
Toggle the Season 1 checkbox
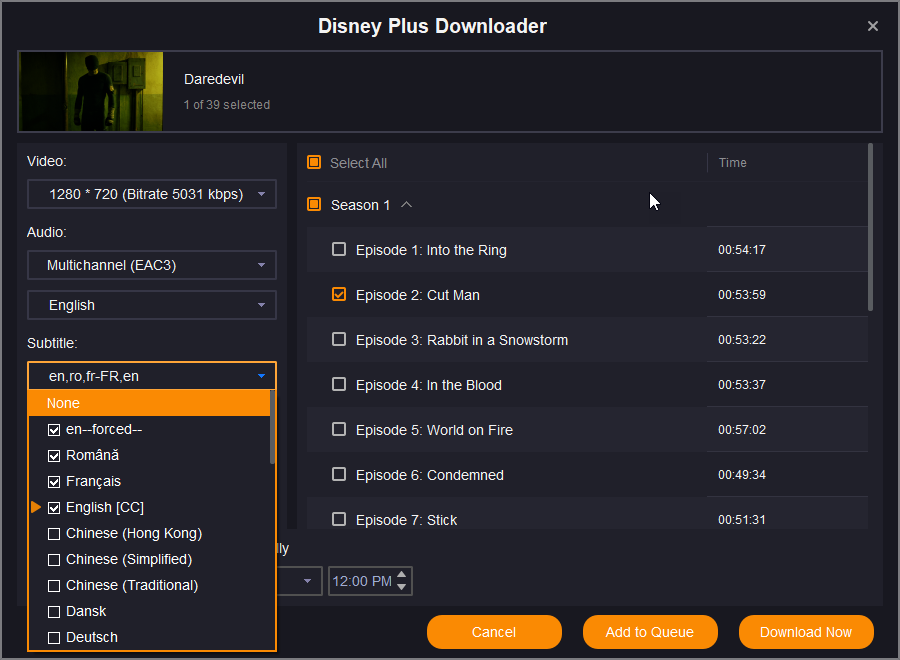(314, 204)
